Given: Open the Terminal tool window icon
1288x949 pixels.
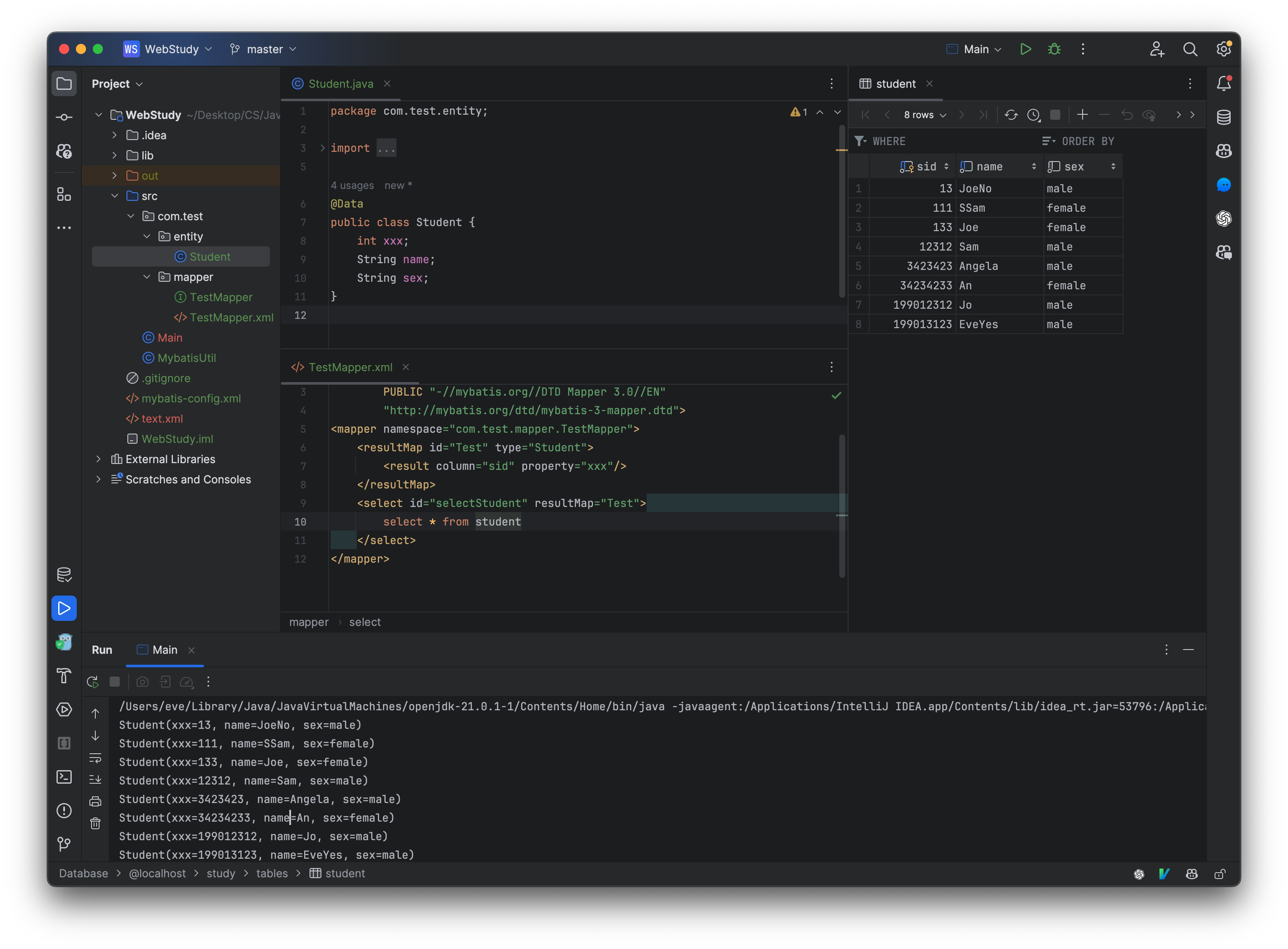Looking at the screenshot, I should click(x=64, y=777).
